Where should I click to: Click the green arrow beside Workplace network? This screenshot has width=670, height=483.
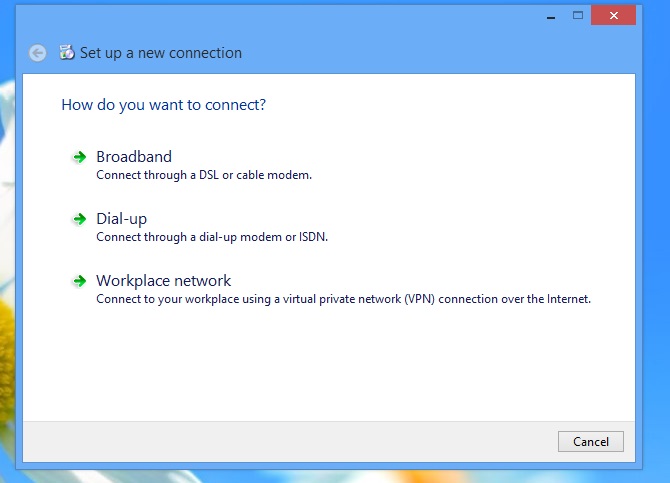pos(79,281)
